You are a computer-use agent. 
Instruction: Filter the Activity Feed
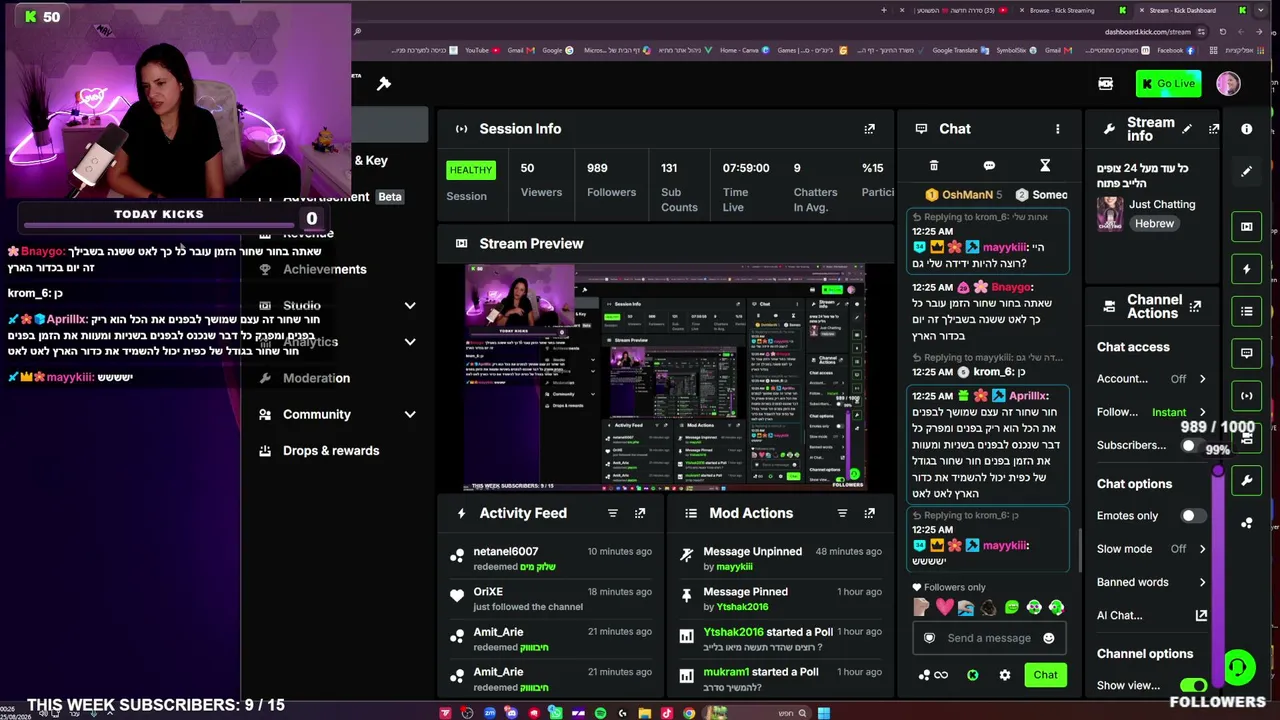click(613, 513)
